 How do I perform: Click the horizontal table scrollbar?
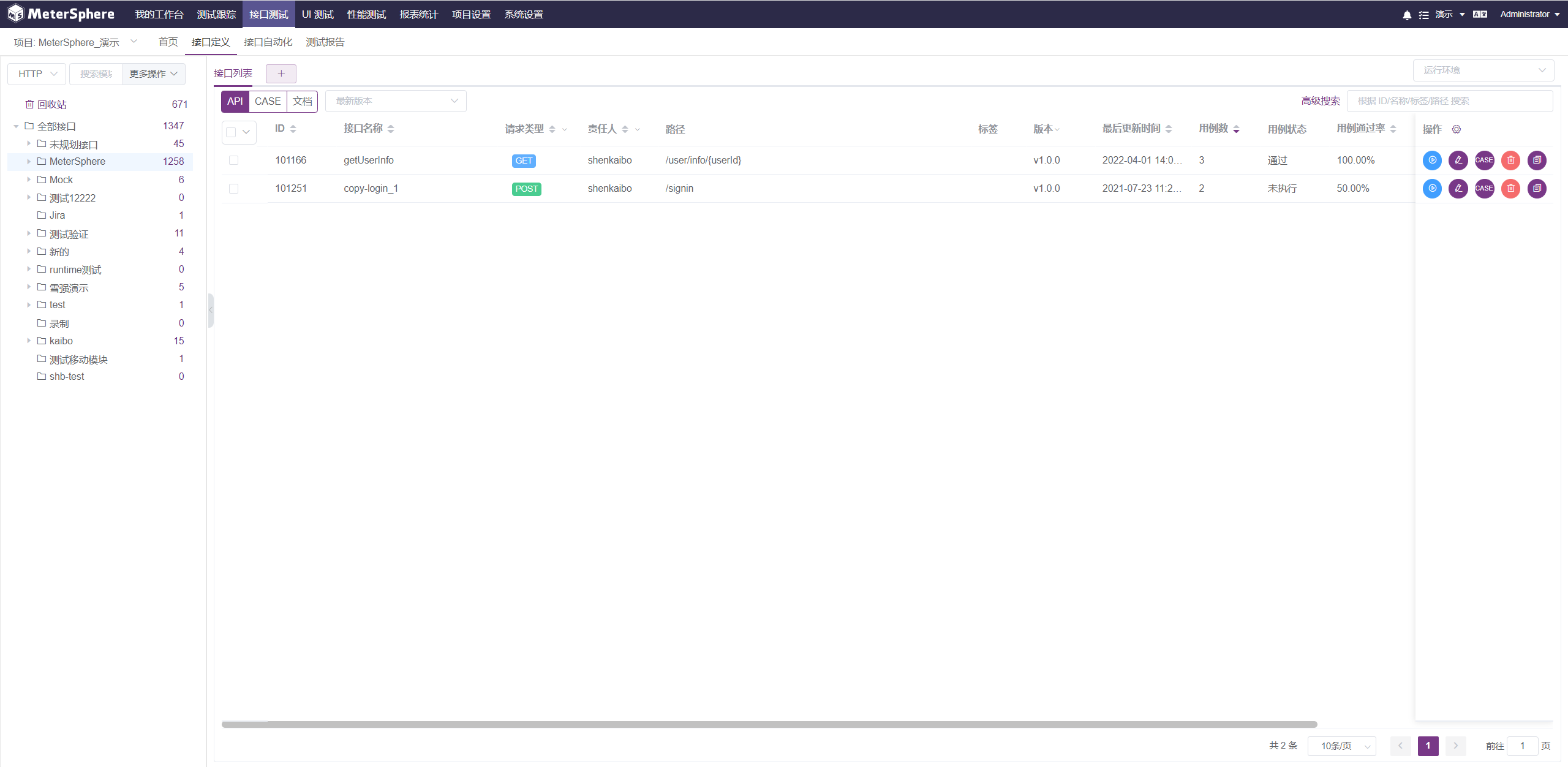tap(769, 724)
